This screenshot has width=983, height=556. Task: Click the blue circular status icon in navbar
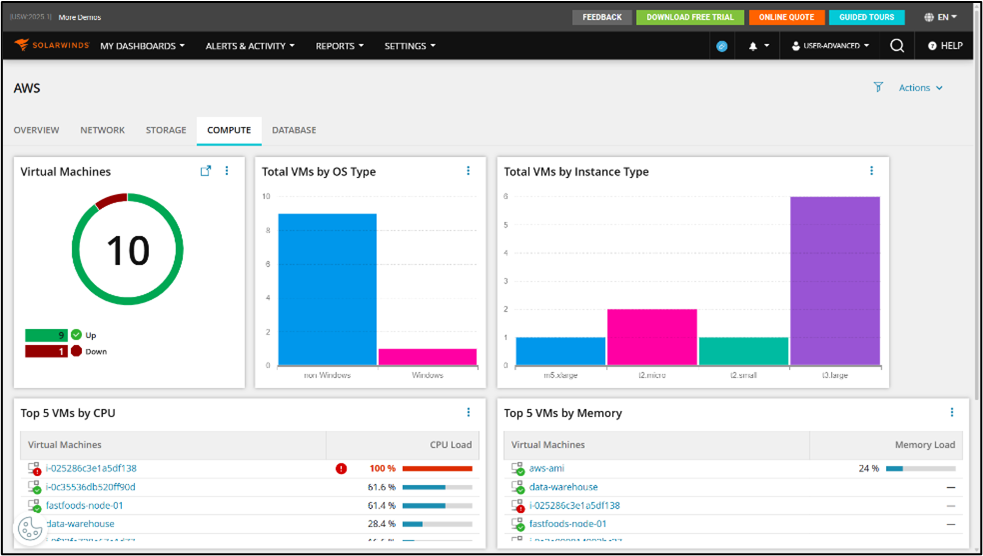click(722, 46)
